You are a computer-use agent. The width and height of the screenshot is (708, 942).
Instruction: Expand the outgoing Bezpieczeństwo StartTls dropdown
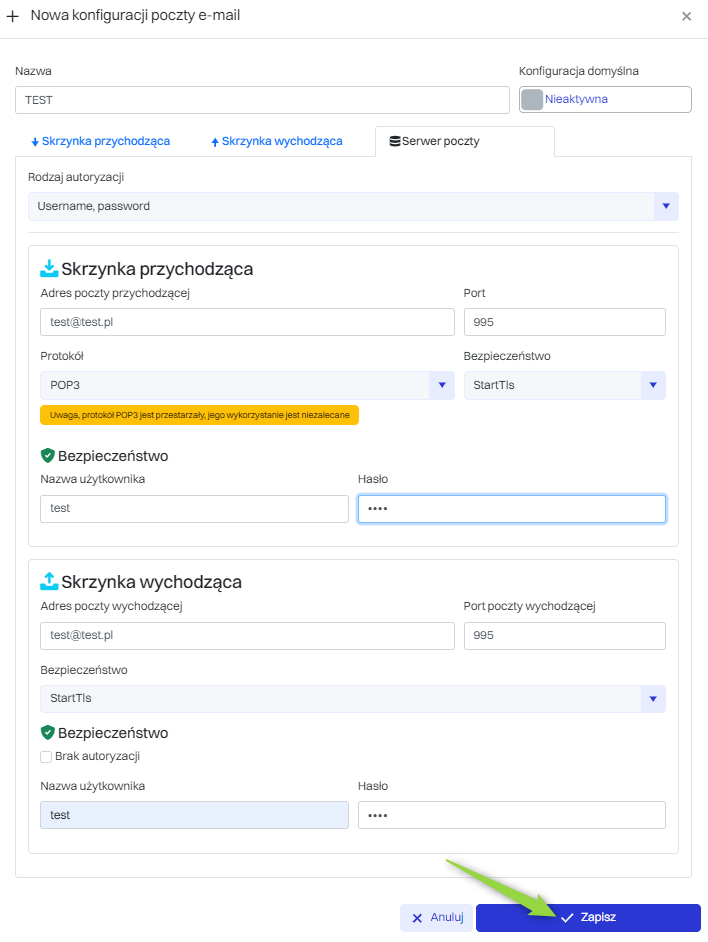pyautogui.click(x=652, y=698)
